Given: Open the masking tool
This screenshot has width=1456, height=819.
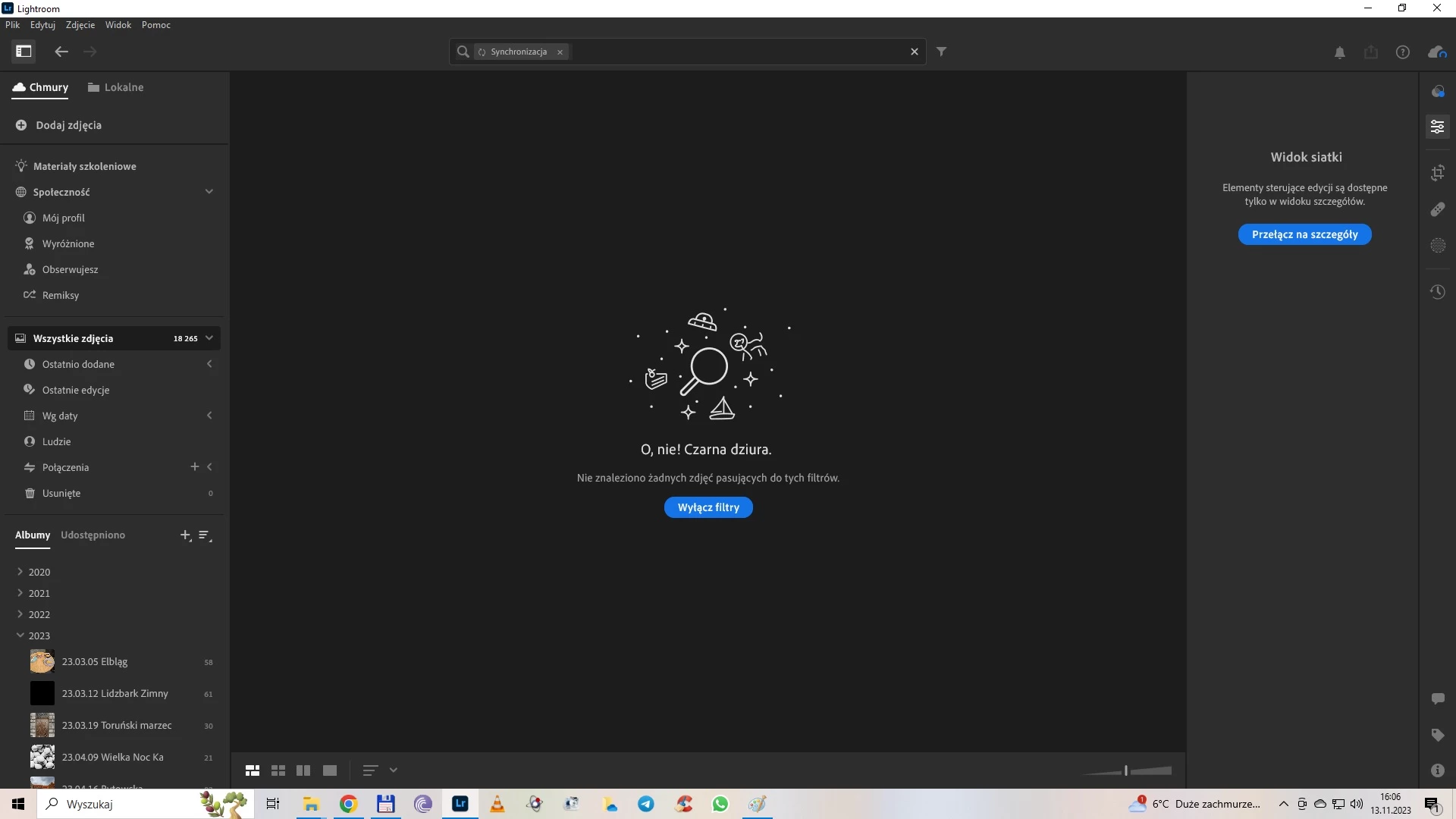Looking at the screenshot, I should tap(1438, 246).
